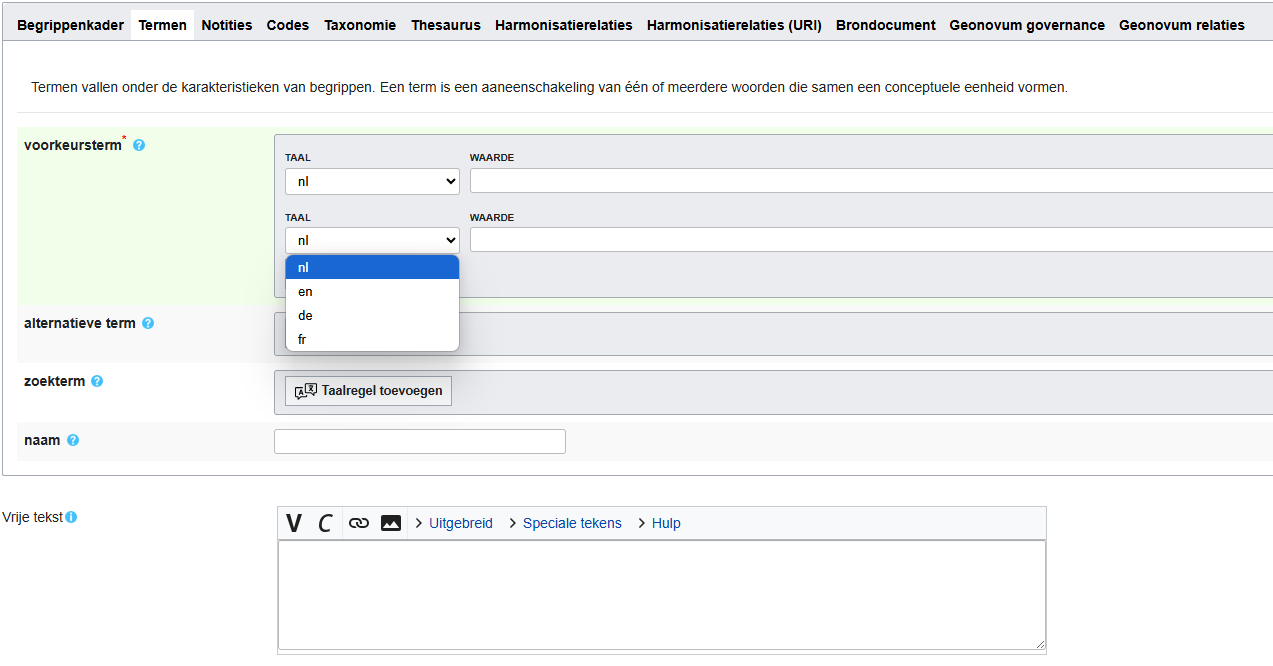Open the Taxonomie tab

pyautogui.click(x=360, y=25)
